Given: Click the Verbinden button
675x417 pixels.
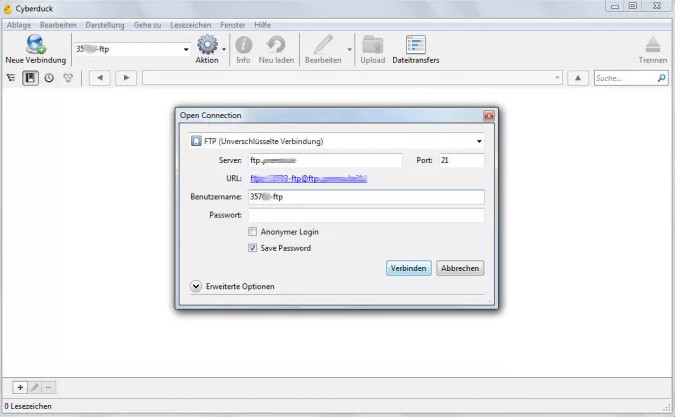Looking at the screenshot, I should [409, 268].
